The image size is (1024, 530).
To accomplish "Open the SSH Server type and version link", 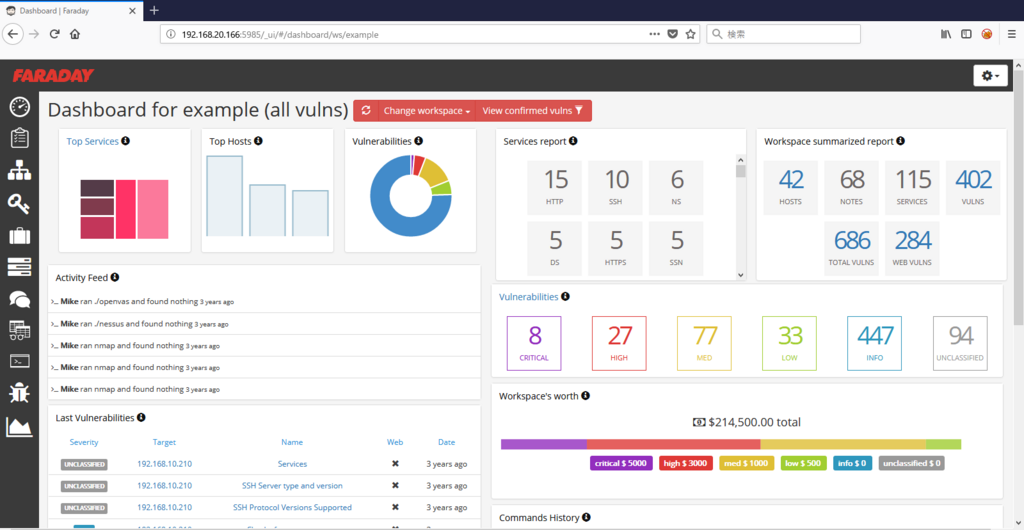I will (292, 486).
